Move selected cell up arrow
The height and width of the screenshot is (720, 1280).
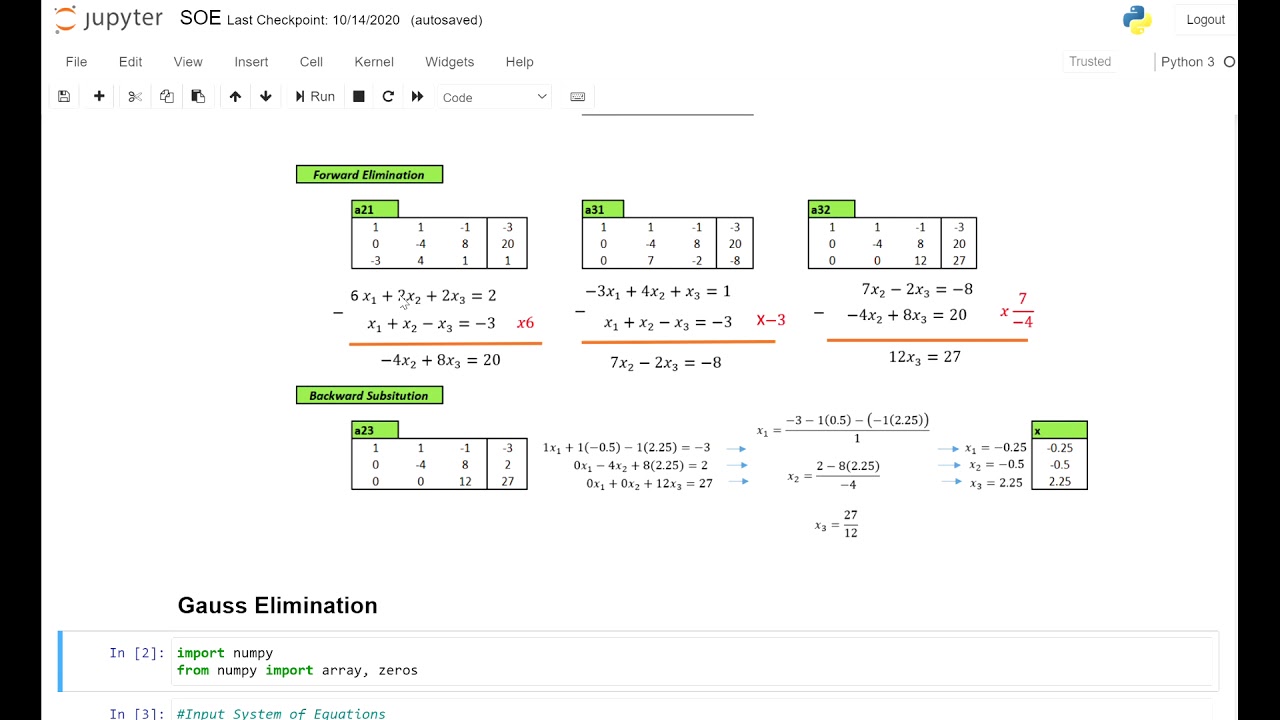pyautogui.click(x=235, y=97)
